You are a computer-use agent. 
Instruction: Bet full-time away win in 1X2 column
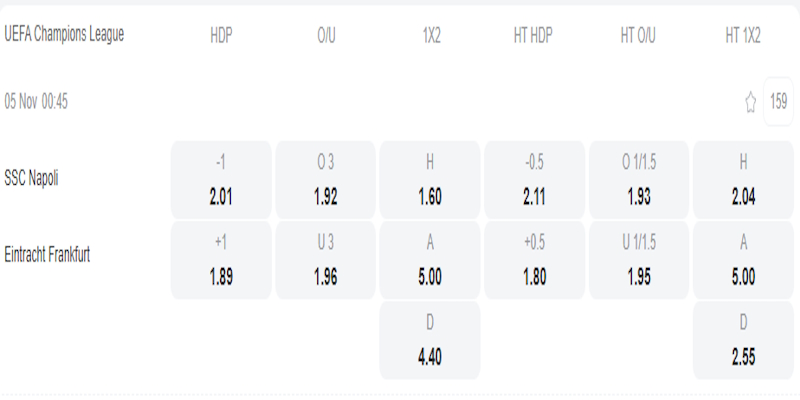pyautogui.click(x=430, y=260)
